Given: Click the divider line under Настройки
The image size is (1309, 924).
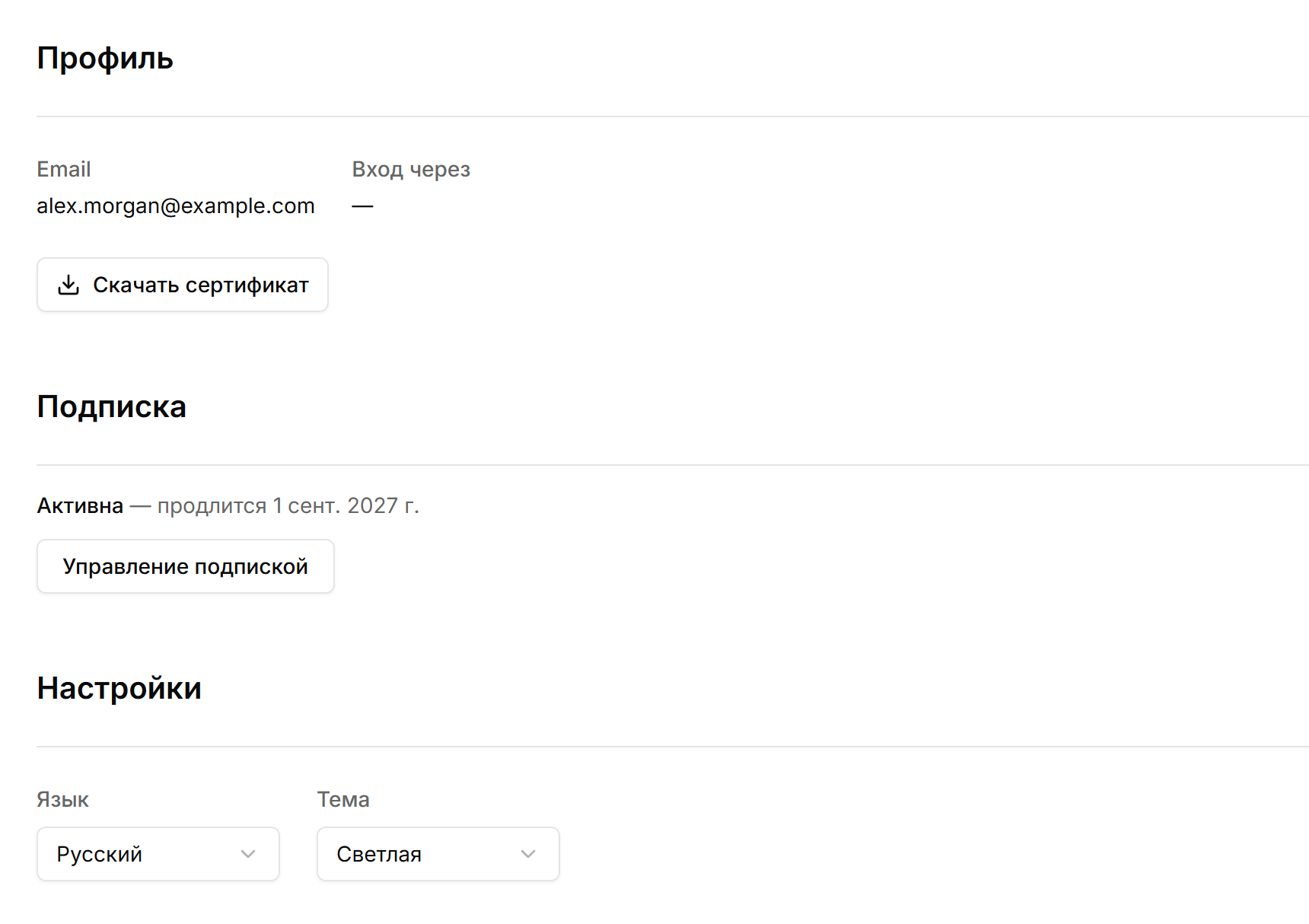Looking at the screenshot, I should point(673,747).
